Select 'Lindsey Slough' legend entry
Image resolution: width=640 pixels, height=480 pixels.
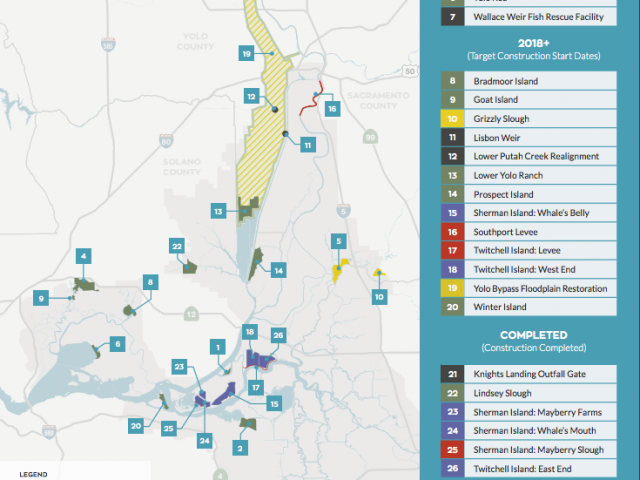pyautogui.click(x=529, y=393)
